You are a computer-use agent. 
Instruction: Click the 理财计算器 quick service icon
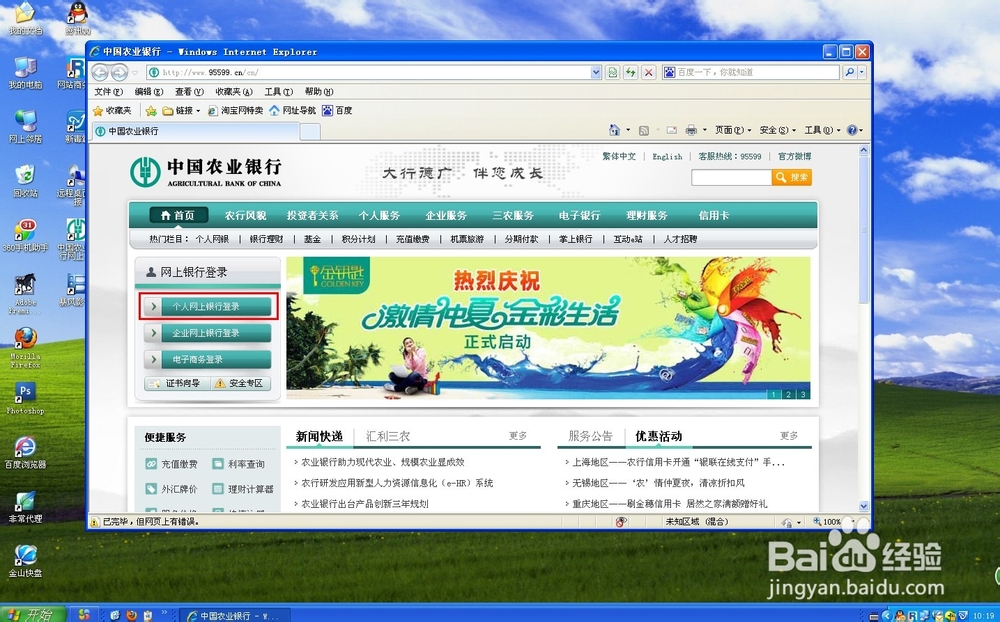tap(218, 489)
